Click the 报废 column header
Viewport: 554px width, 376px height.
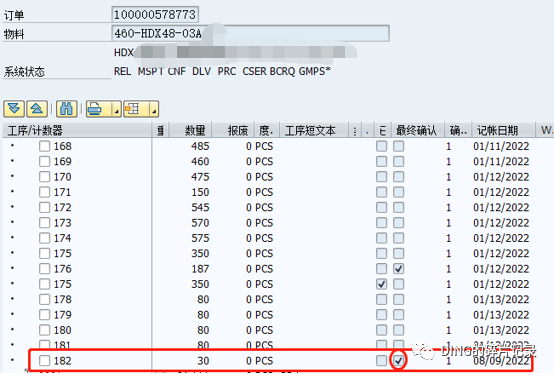click(x=233, y=130)
